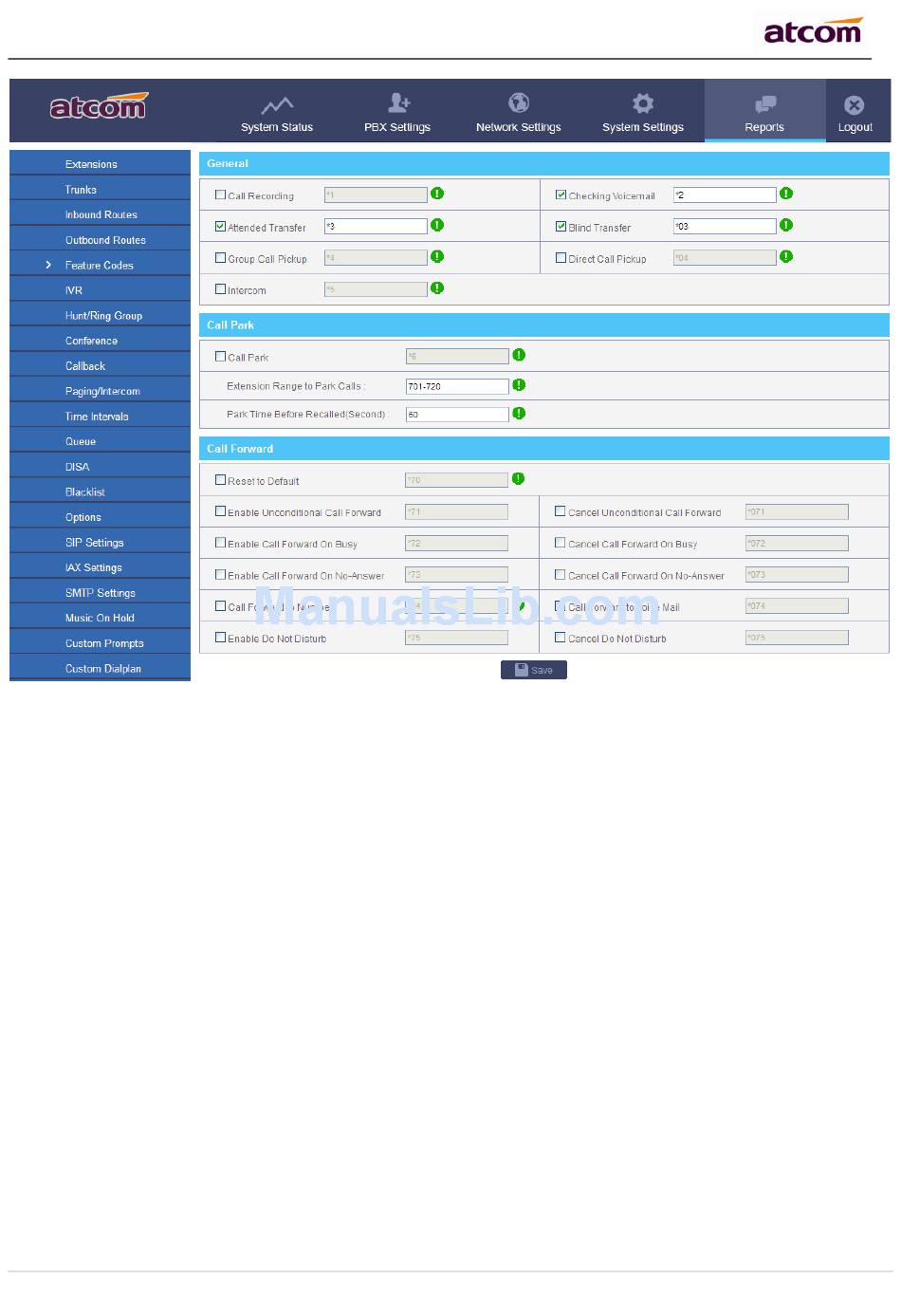Click info icon beside Attended Transfer
This screenshot has width=901, height=1316.
pos(437,225)
